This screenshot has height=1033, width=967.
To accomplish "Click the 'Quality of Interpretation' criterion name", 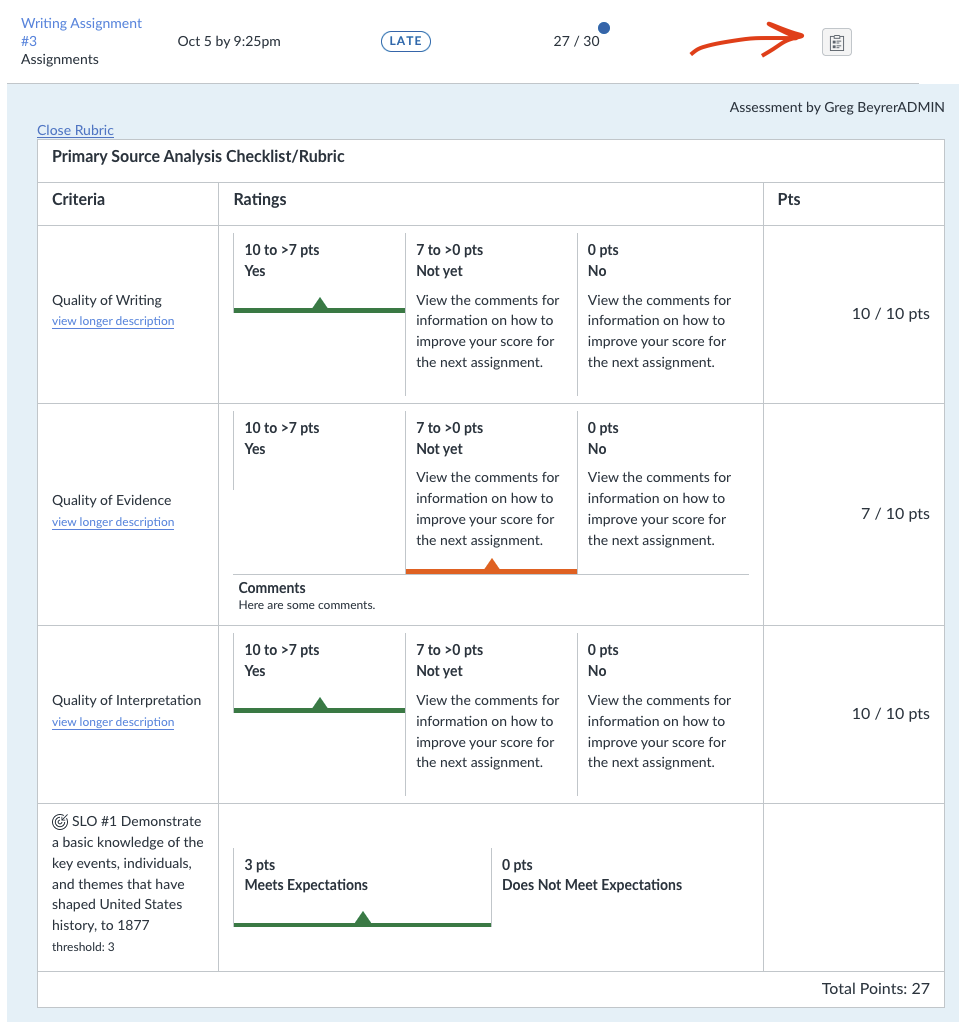I will point(126,700).
